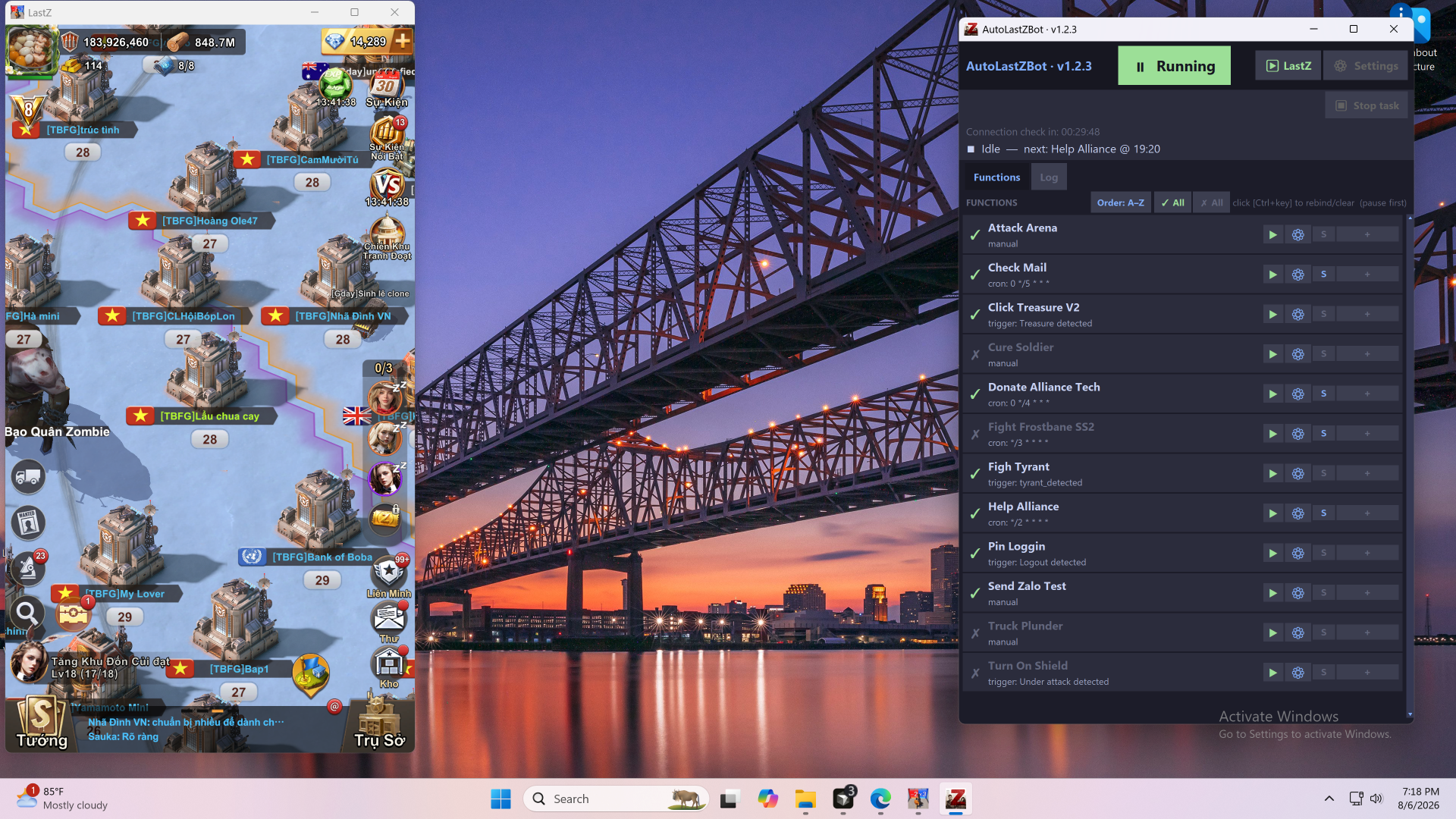Run the Attack Arena function play icon

click(x=1272, y=234)
